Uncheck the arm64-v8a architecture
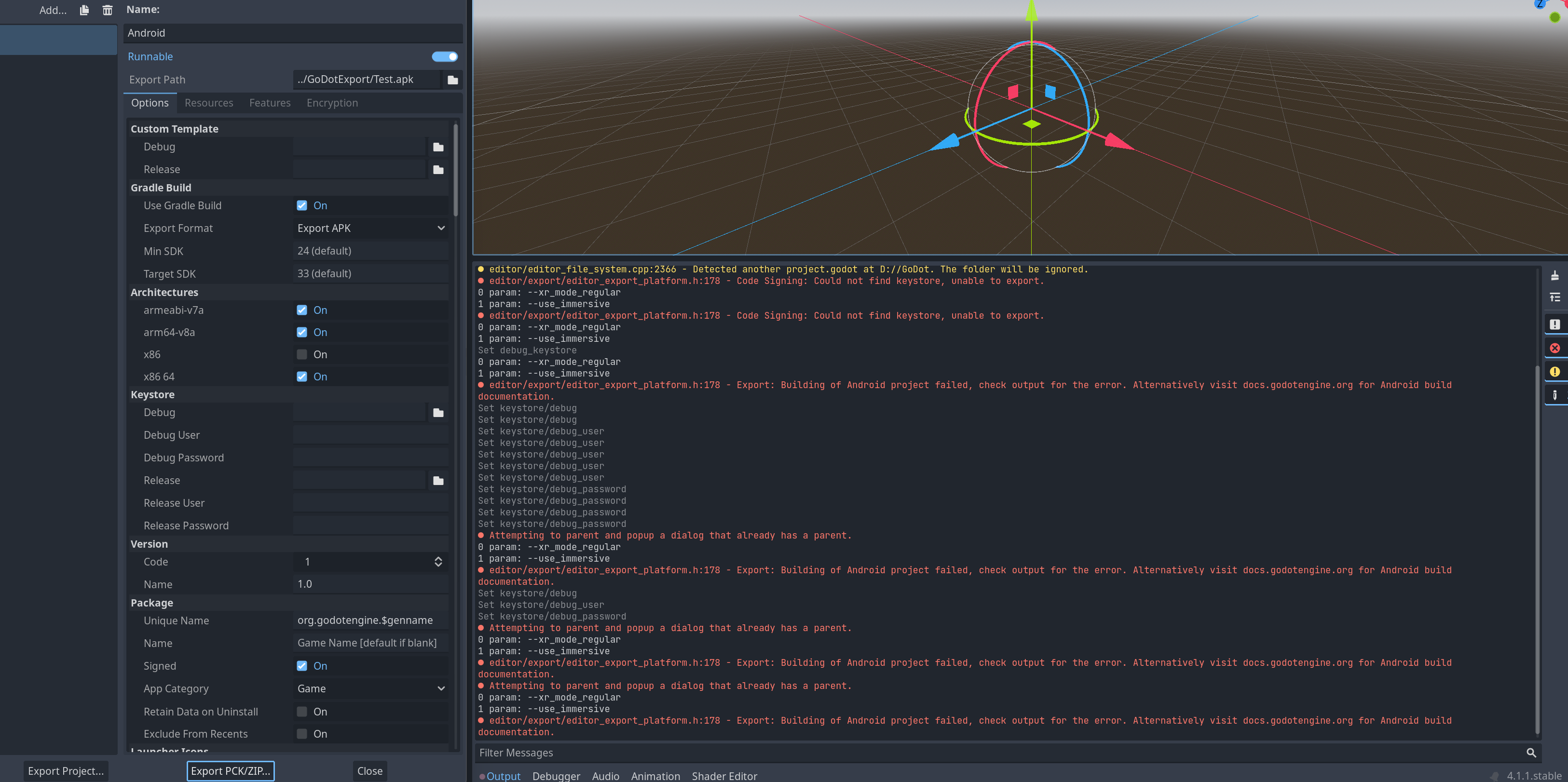This screenshot has width=1568, height=782. click(302, 332)
